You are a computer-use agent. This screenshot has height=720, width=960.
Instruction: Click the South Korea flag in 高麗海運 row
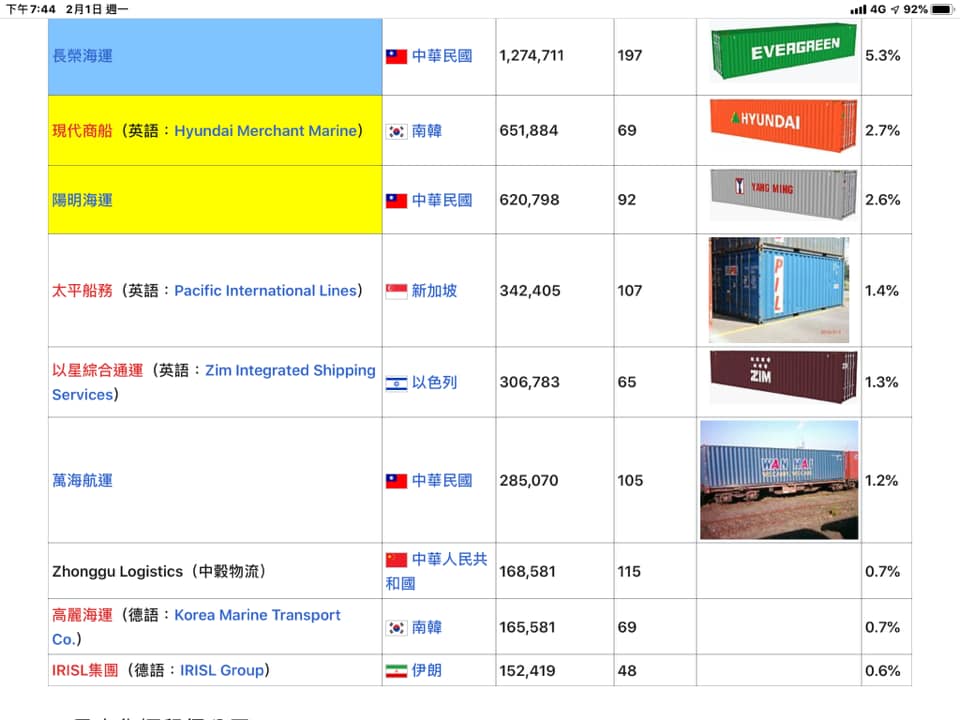click(396, 628)
